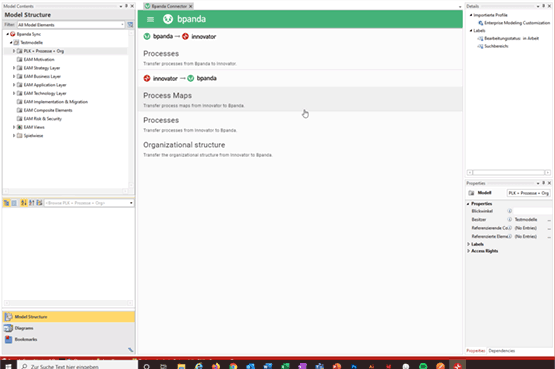
Task: Expand the EAM Strategy Layer node
Action: pyautogui.click(x=14, y=68)
